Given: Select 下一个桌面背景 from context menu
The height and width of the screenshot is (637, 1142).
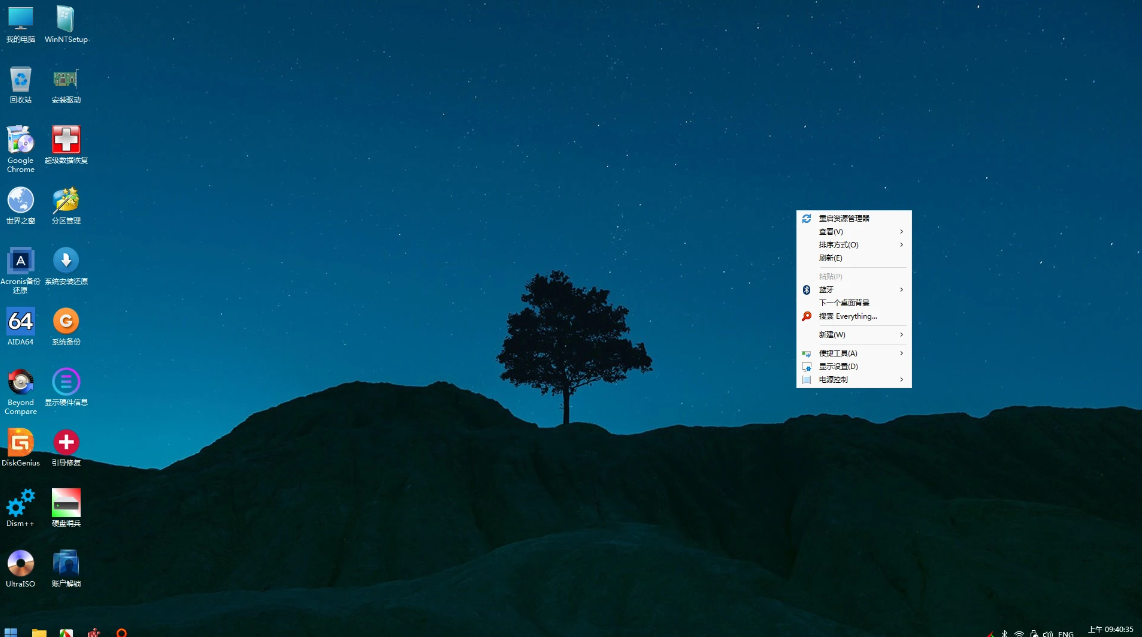Looking at the screenshot, I should pos(844,302).
